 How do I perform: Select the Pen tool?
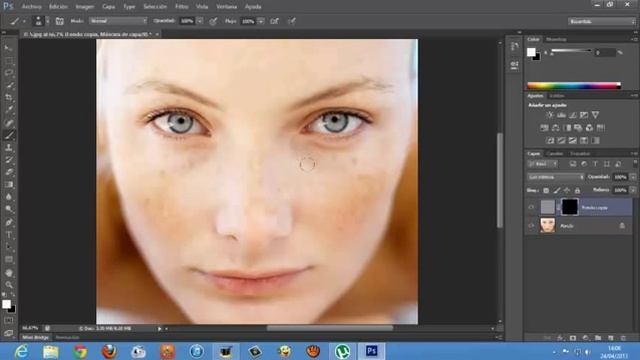point(9,222)
